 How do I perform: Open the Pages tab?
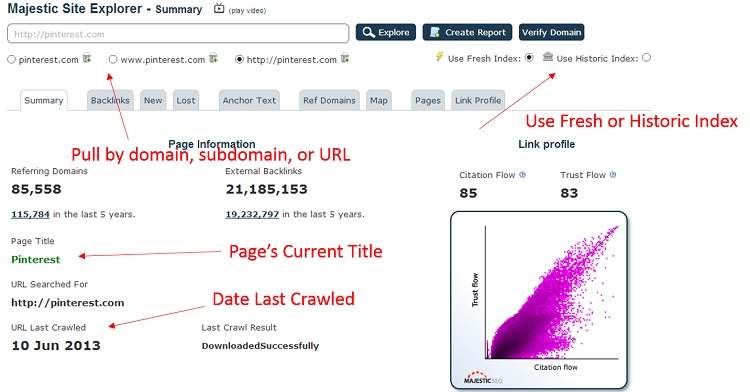pos(428,100)
